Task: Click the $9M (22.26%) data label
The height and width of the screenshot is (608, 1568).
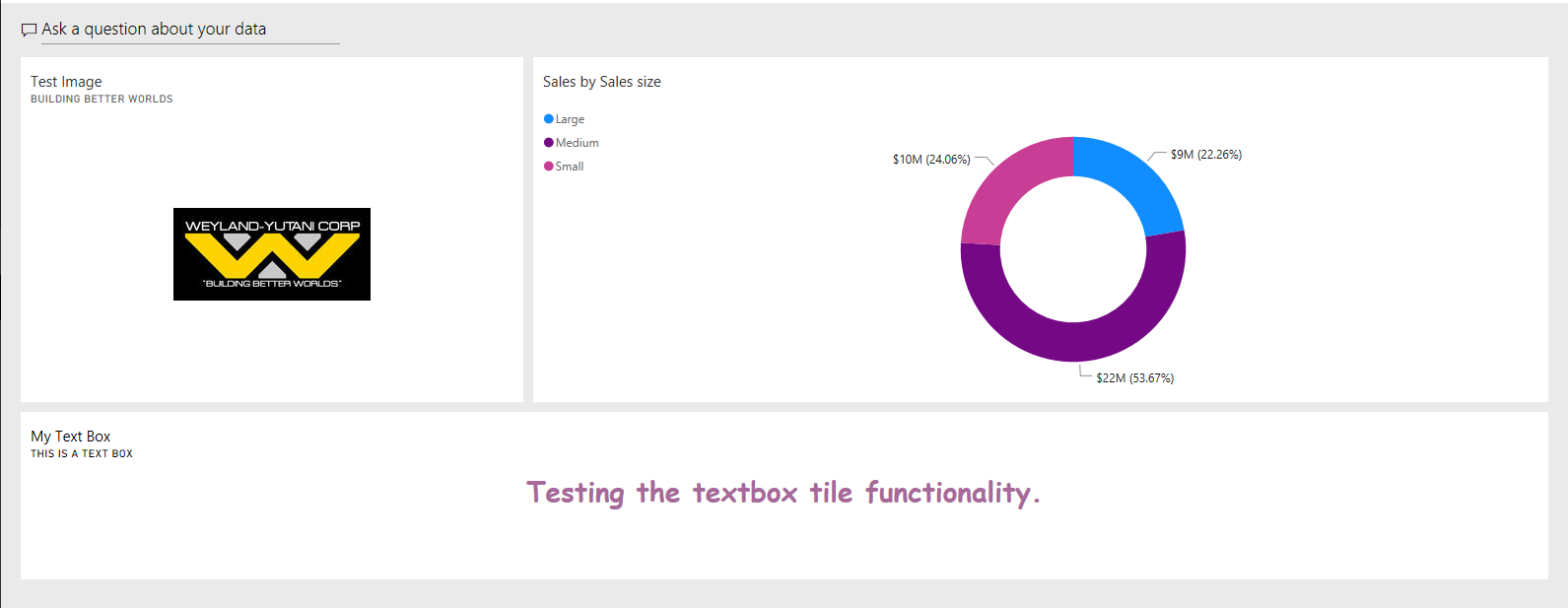Action: [1206, 155]
